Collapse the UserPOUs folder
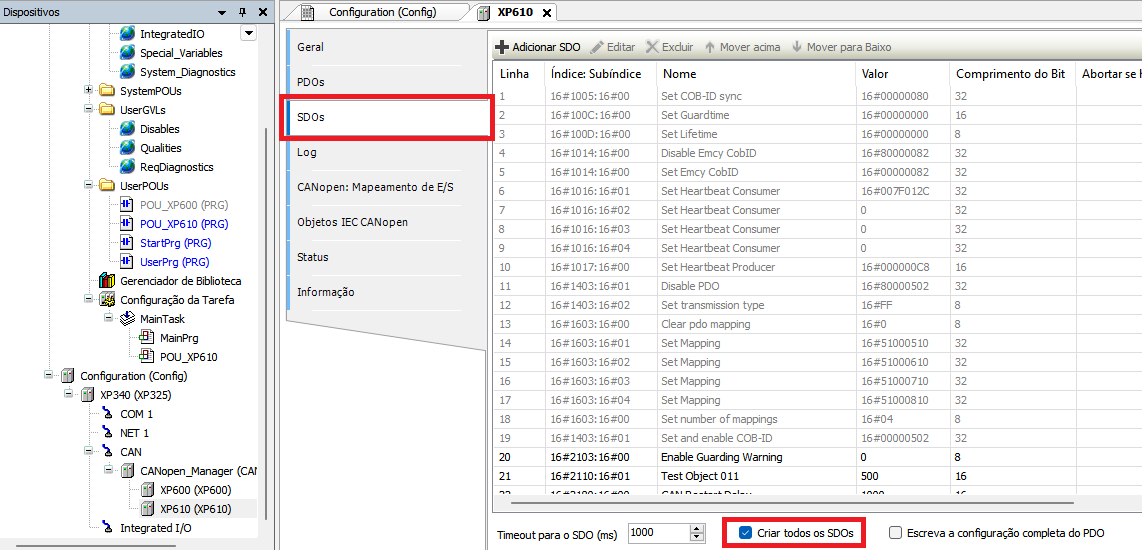Image resolution: width=1142 pixels, height=550 pixels. pos(89,186)
